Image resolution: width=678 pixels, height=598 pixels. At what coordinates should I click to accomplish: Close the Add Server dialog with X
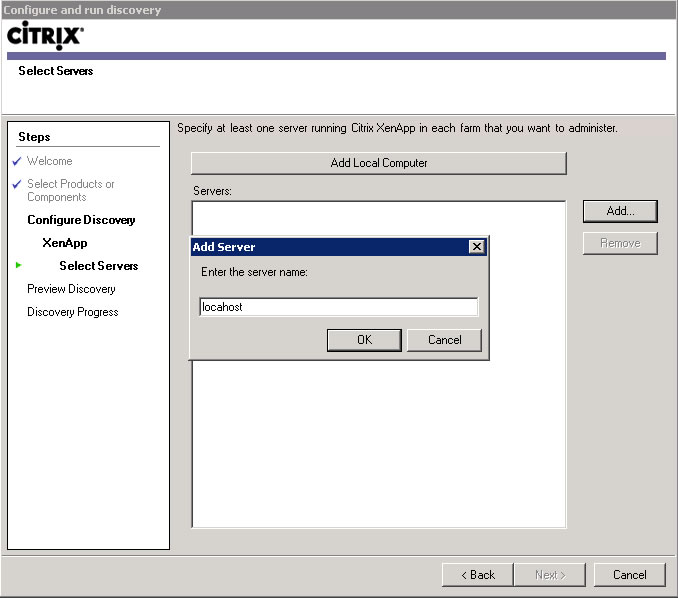477,246
